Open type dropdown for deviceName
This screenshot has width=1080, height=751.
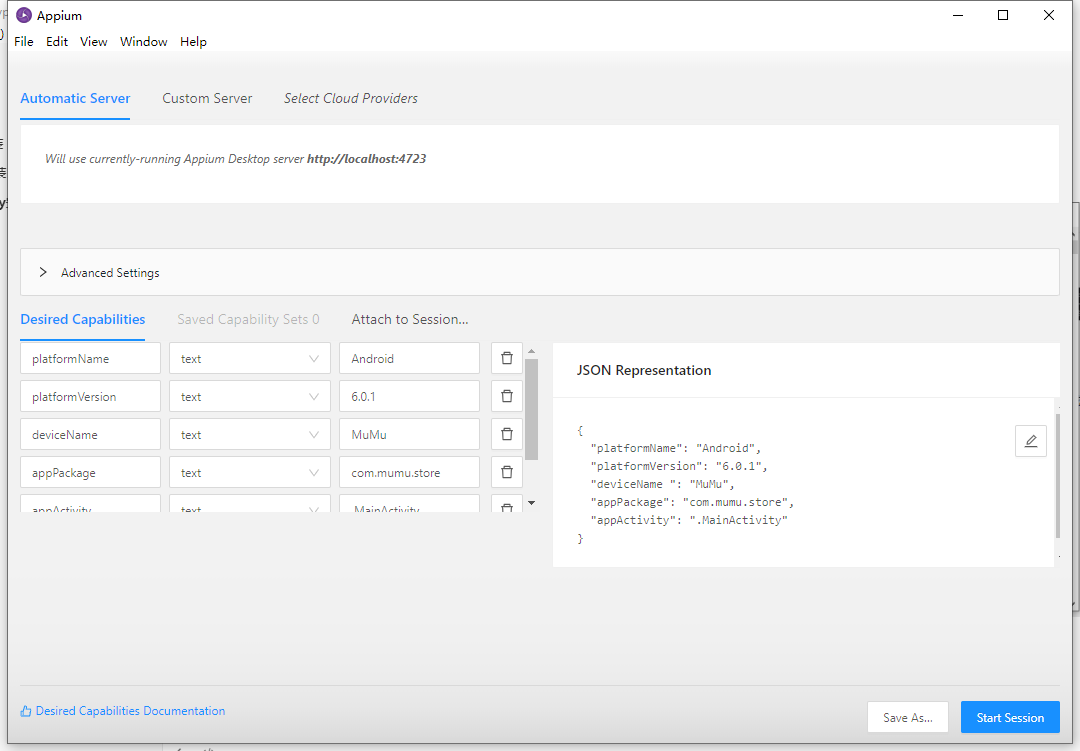[249, 434]
